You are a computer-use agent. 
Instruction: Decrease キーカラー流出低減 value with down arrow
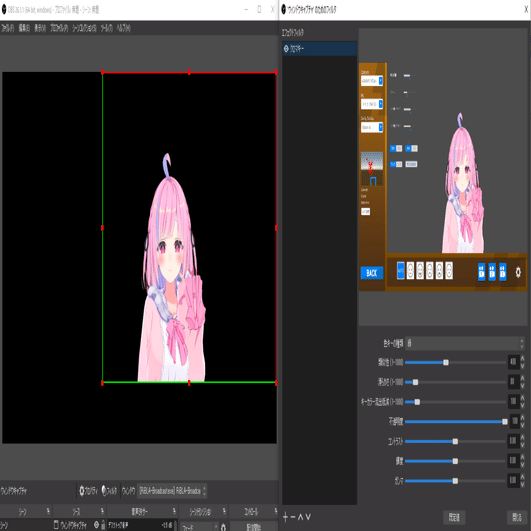pos(523,405)
